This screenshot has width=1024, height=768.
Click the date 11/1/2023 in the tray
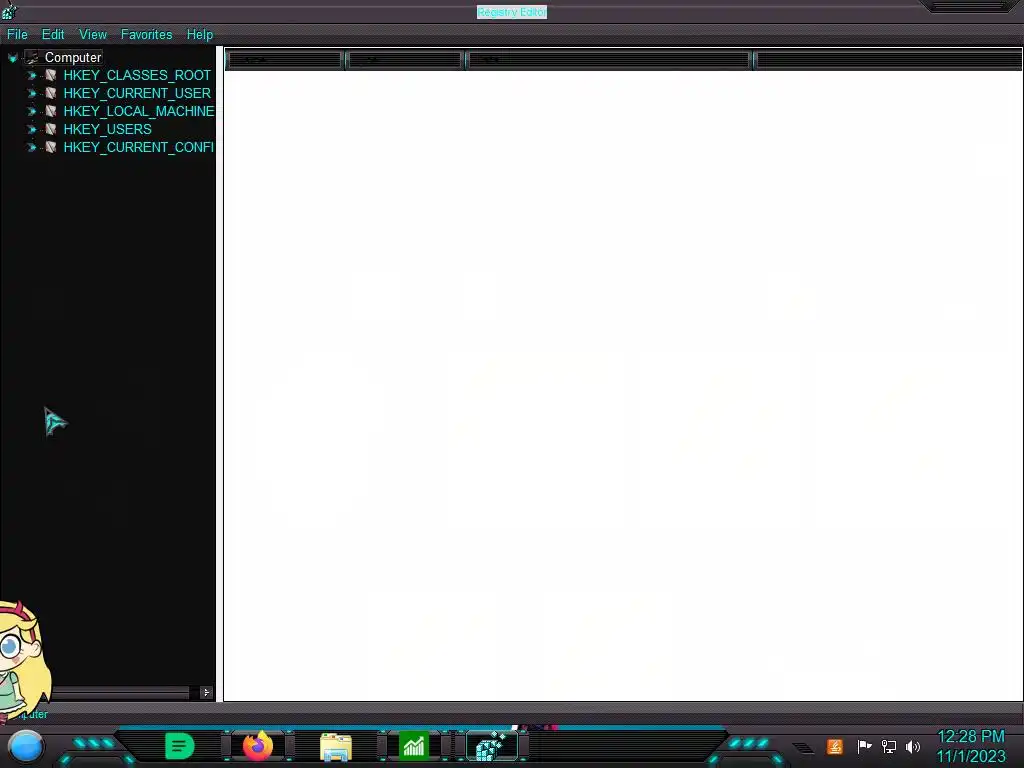point(971,757)
